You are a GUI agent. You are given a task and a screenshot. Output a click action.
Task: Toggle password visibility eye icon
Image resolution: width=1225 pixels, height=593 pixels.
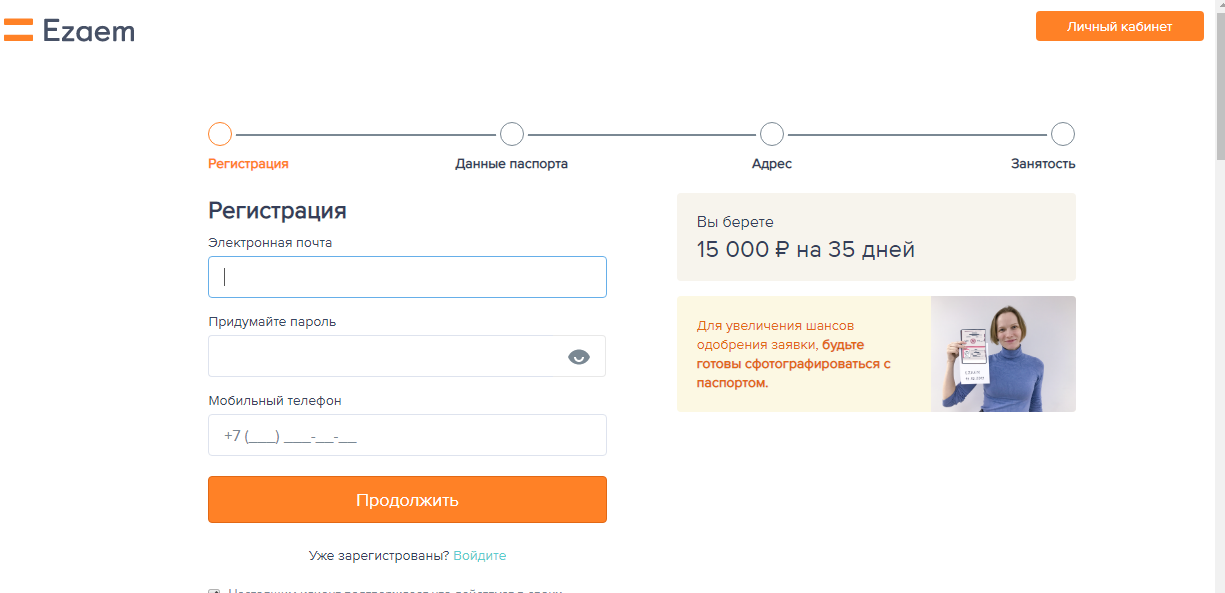(x=579, y=357)
